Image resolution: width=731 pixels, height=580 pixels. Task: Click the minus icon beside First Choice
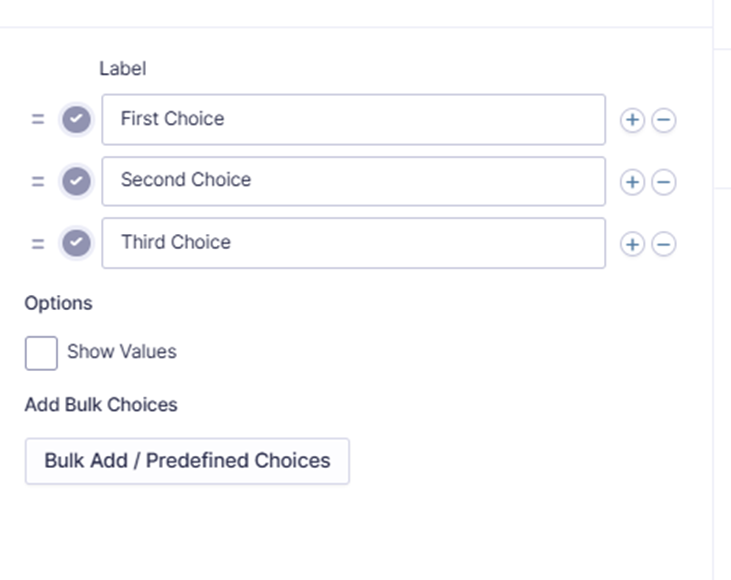pyautogui.click(x=664, y=121)
